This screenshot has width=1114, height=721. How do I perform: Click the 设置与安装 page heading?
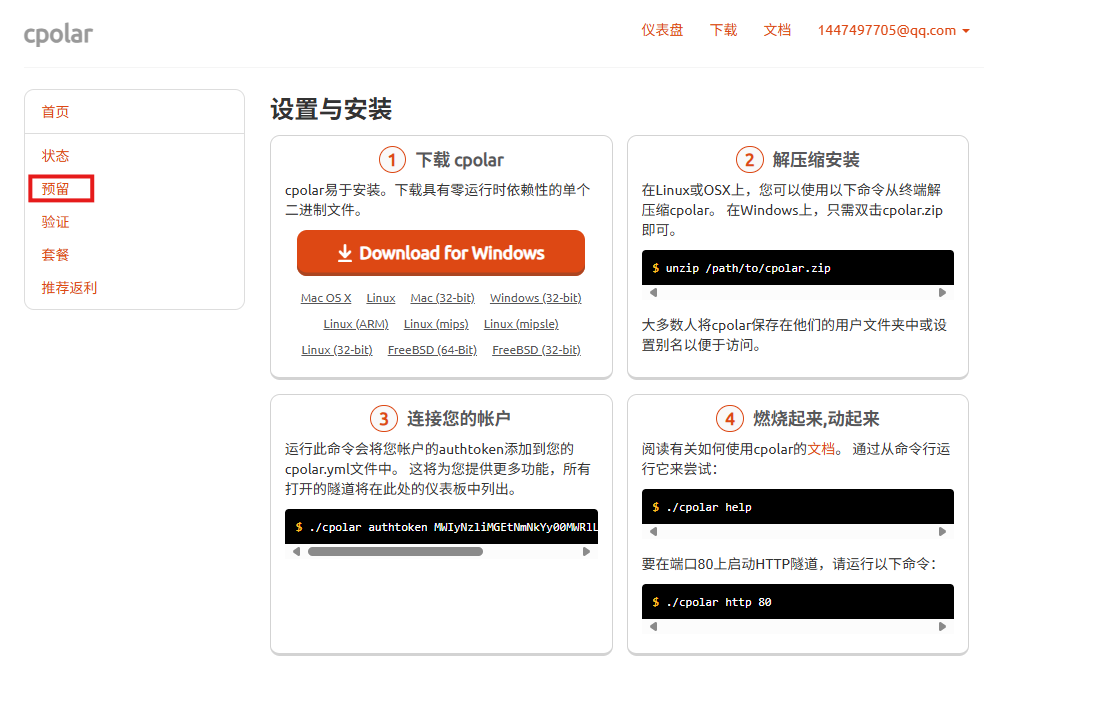tap(331, 109)
